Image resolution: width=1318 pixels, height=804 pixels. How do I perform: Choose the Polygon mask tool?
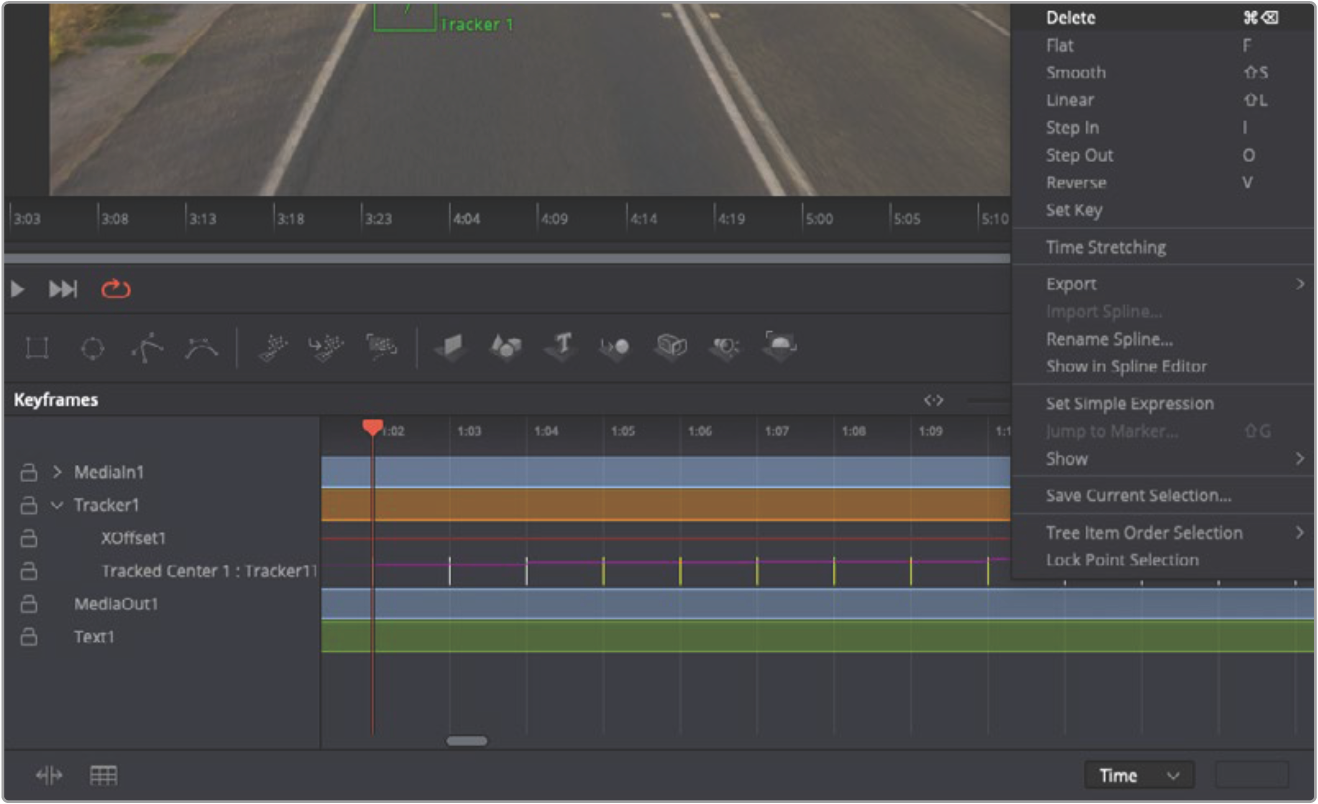pos(147,347)
